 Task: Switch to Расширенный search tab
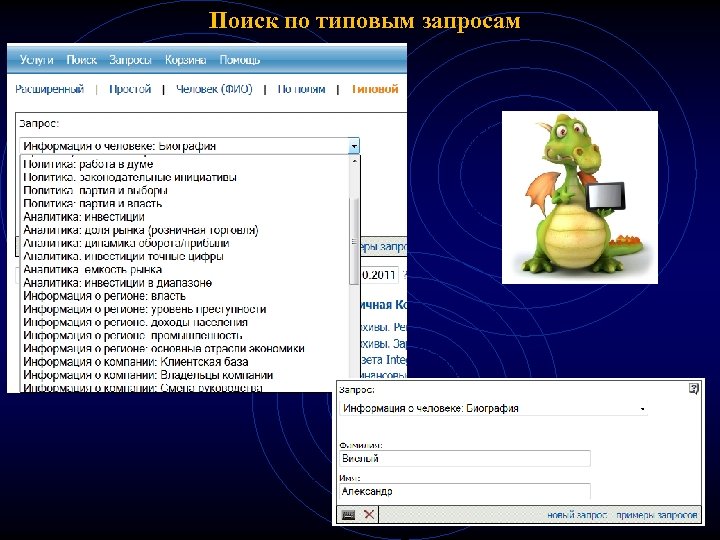coord(50,89)
